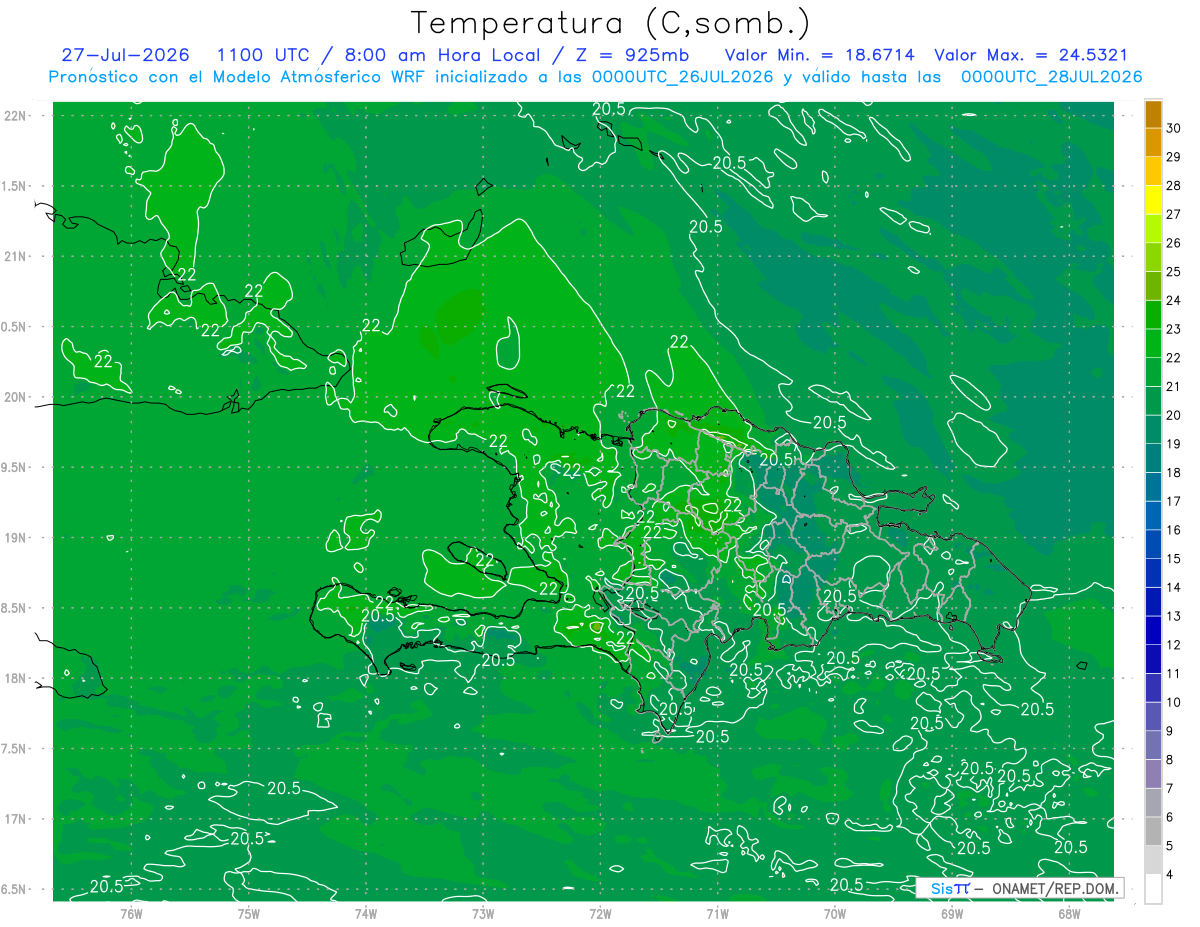Viewport: 1200px width, 927px height.
Task: Click the 76W longitude axis label
Action: [x=131, y=913]
